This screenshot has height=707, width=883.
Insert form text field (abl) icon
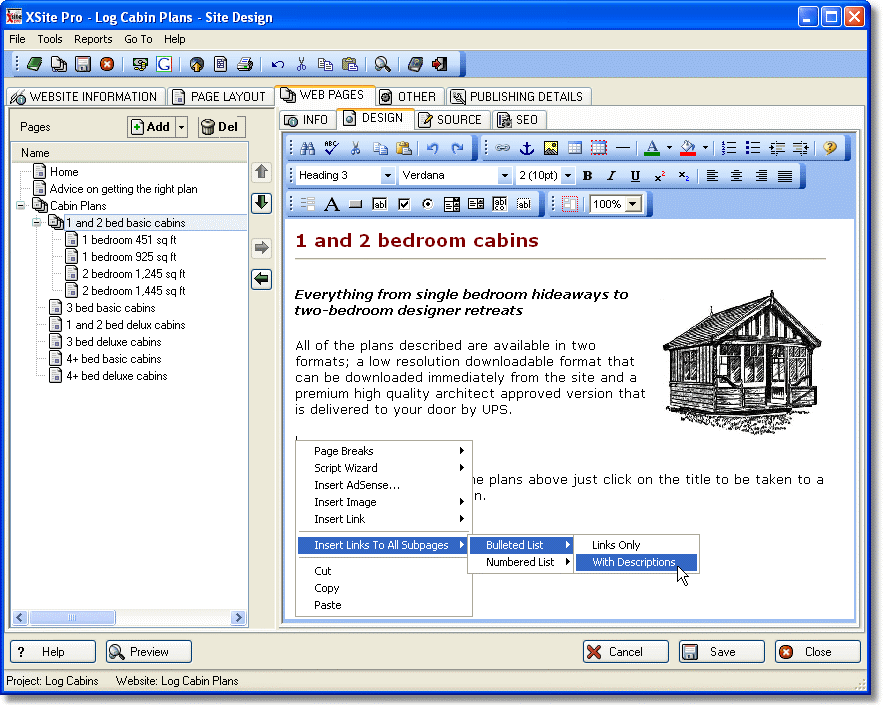[x=380, y=204]
